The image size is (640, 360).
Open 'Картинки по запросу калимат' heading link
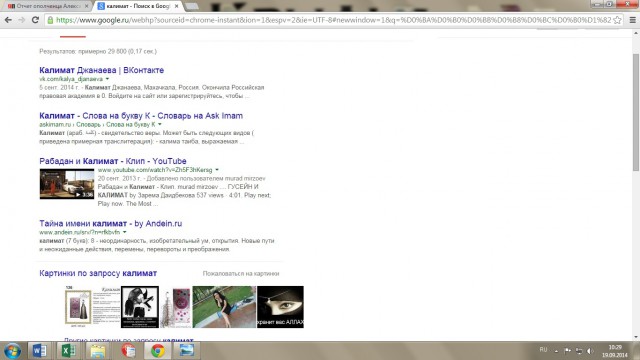pyautogui.click(x=98, y=273)
